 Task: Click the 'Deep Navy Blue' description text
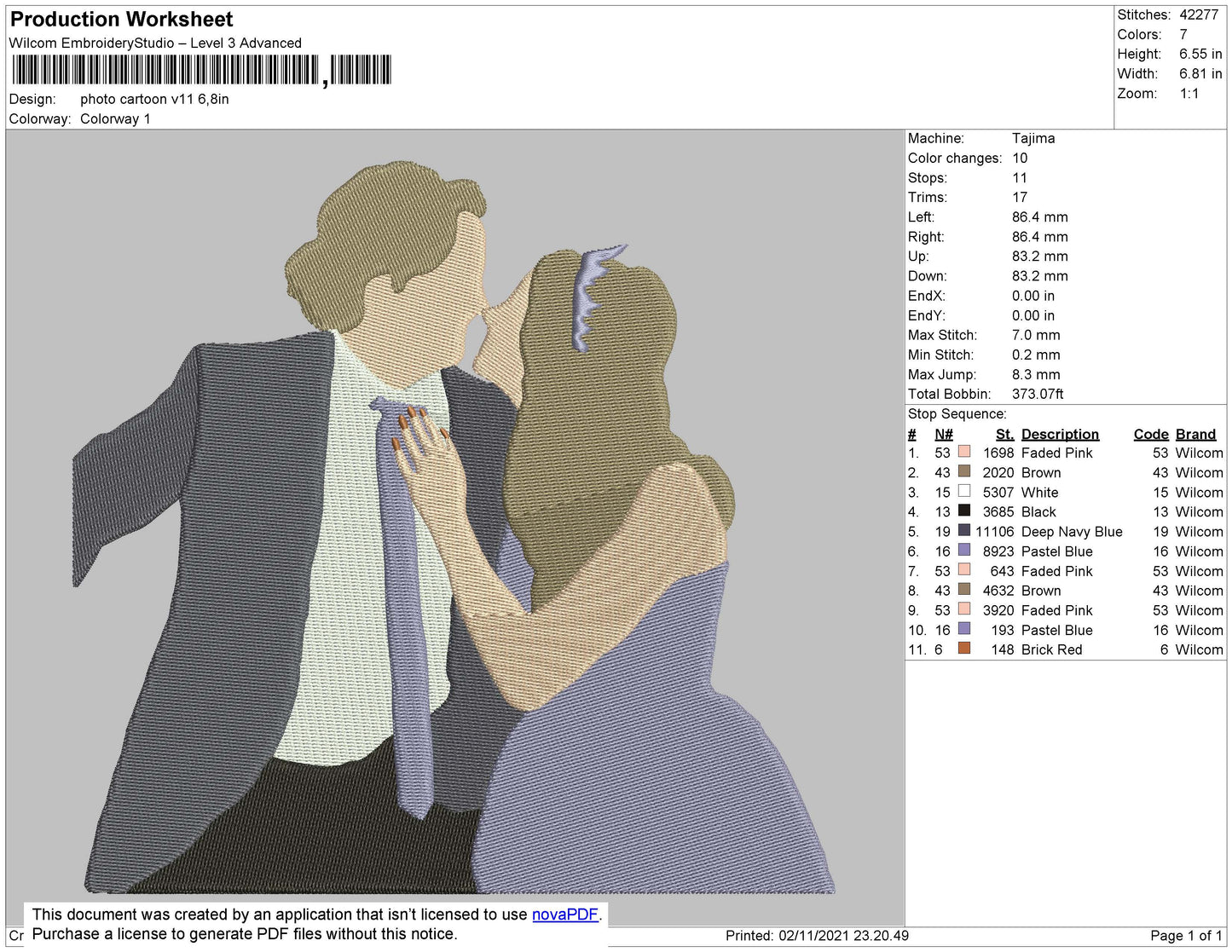point(1072,531)
